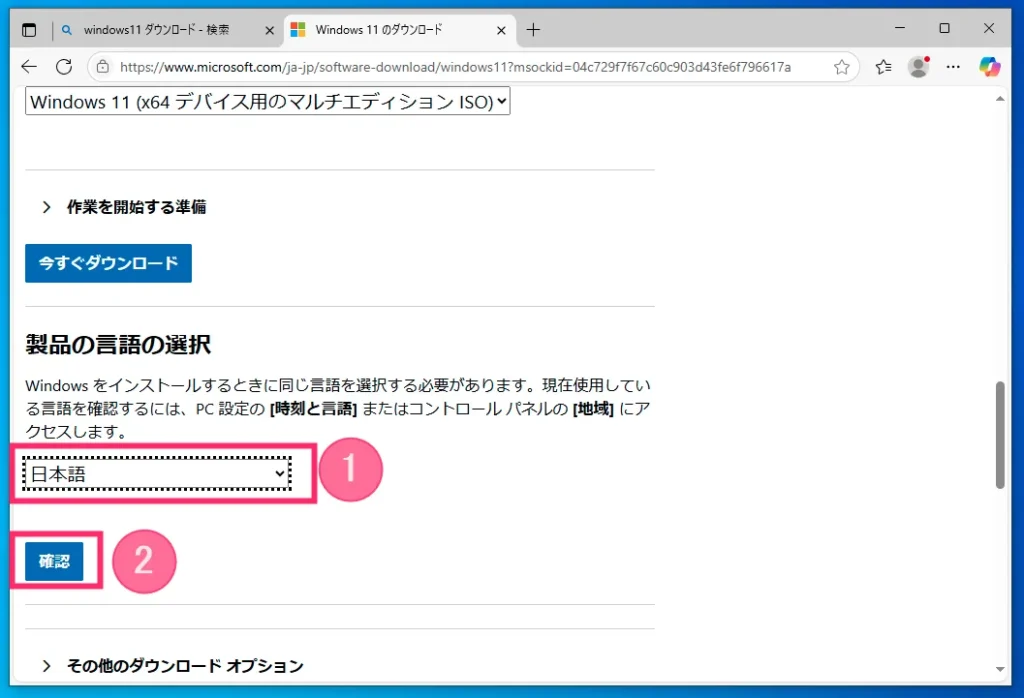
Task: Open Settings and more menu
Action: pos(953,67)
